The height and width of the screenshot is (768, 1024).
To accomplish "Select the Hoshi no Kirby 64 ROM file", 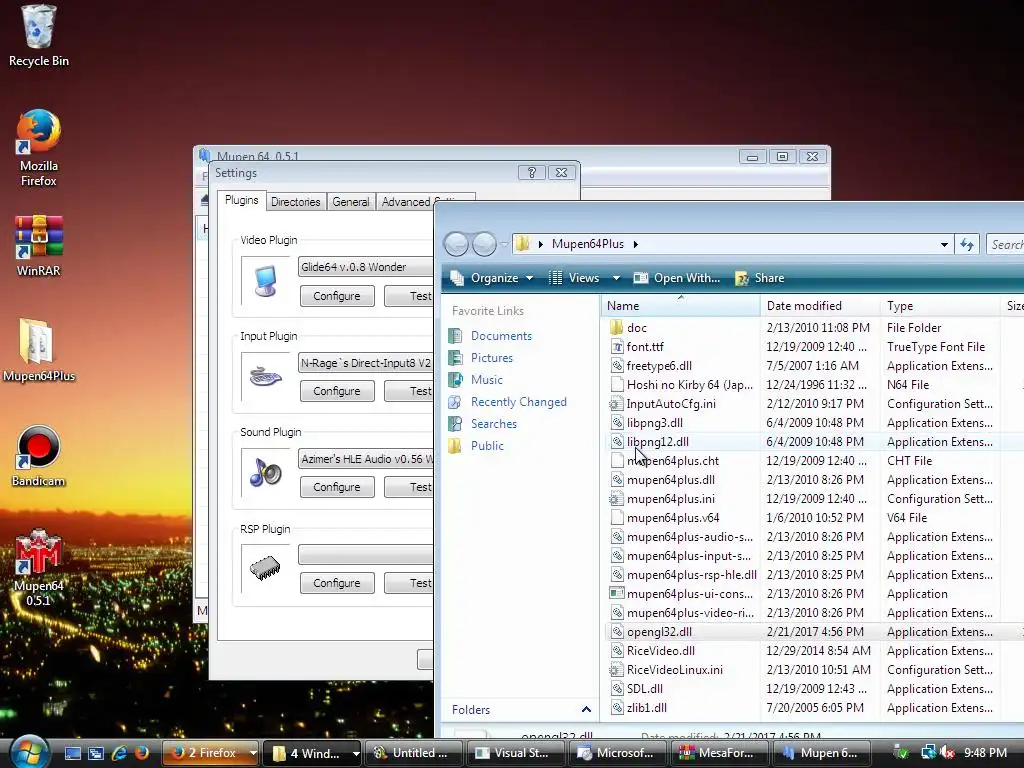I will coord(690,385).
